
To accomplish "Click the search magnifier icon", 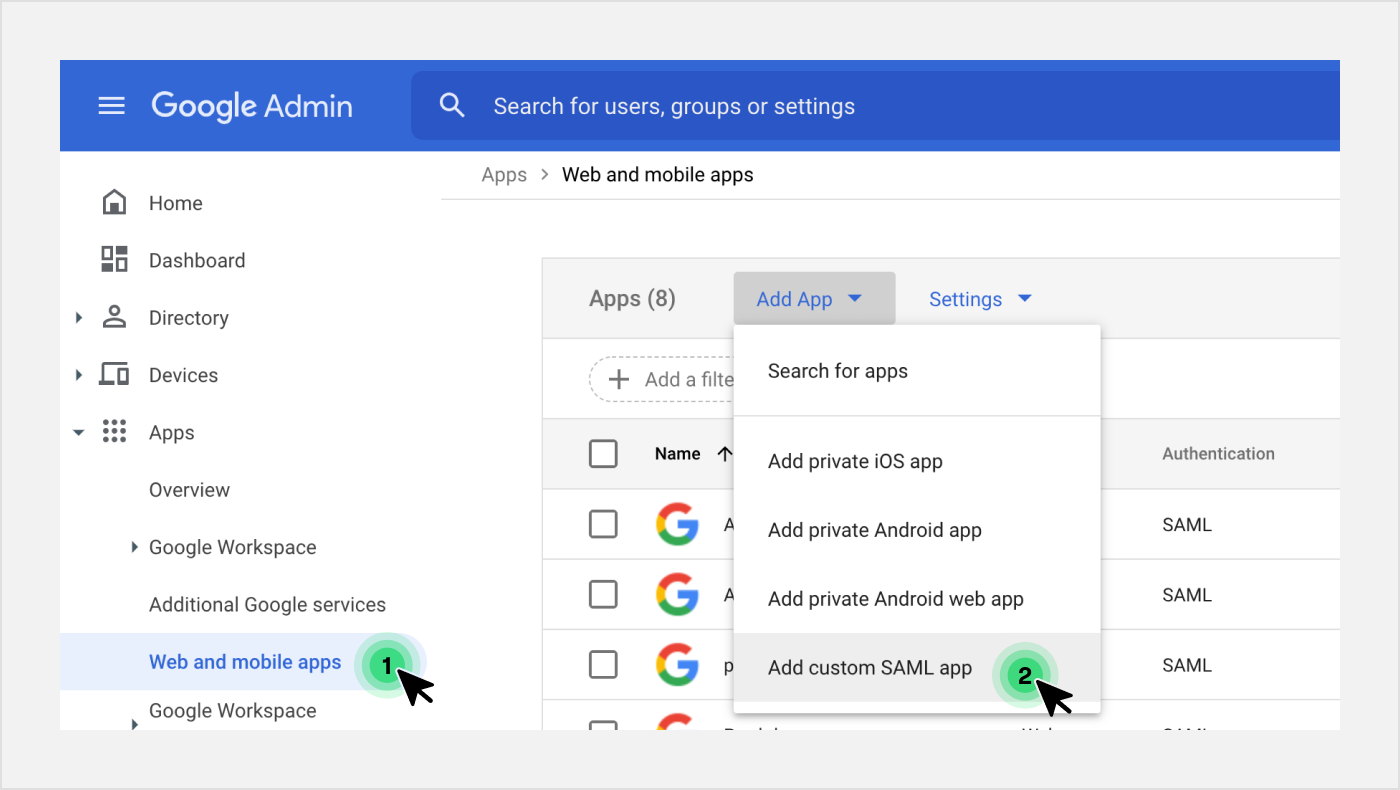I will (x=452, y=106).
